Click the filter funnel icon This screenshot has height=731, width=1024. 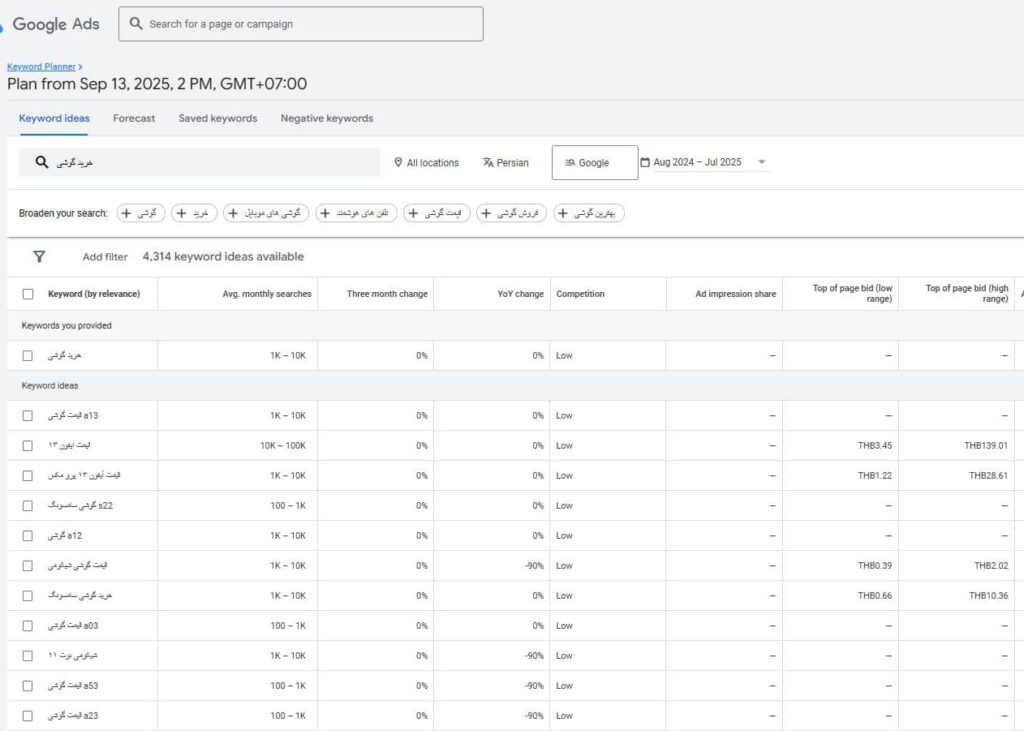click(x=39, y=257)
